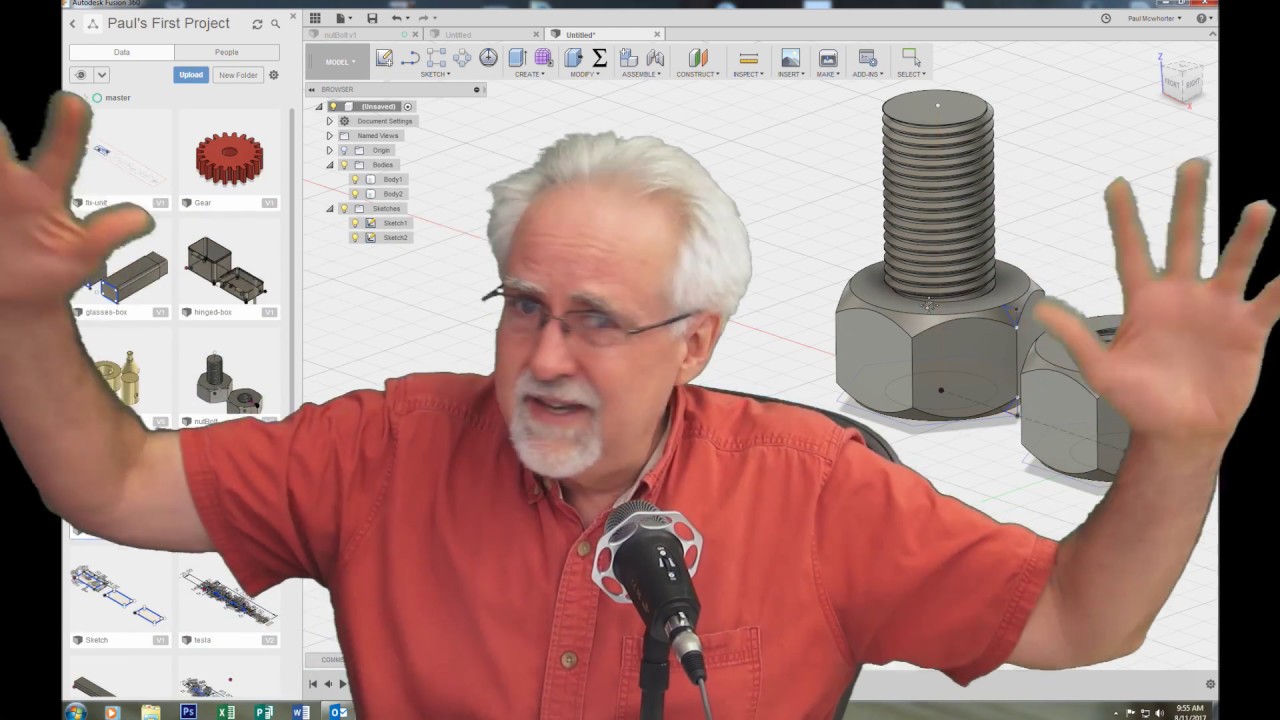The width and height of the screenshot is (1280, 720).
Task: Click the Make 3D print icon
Action: (828, 58)
